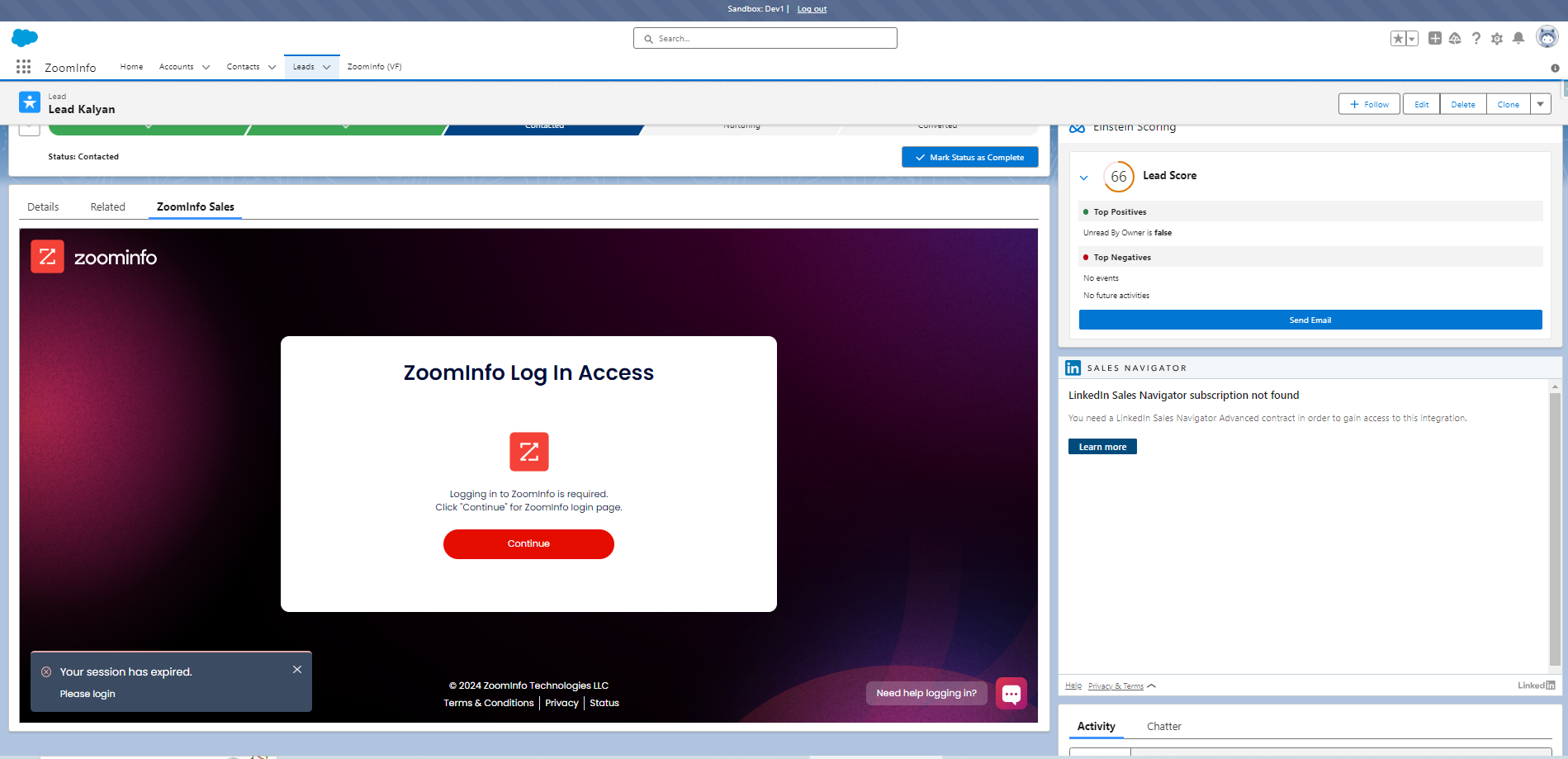Screen dimensions: 1568x759
Task: Click Mark Status as Complete
Action: click(x=970, y=157)
